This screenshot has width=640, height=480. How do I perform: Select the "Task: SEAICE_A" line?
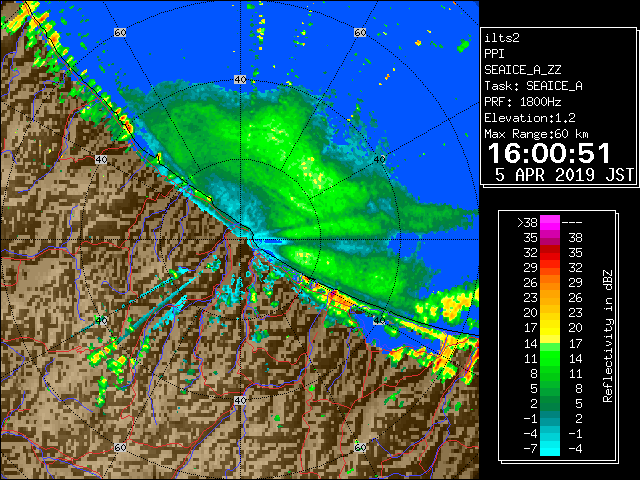pos(533,86)
